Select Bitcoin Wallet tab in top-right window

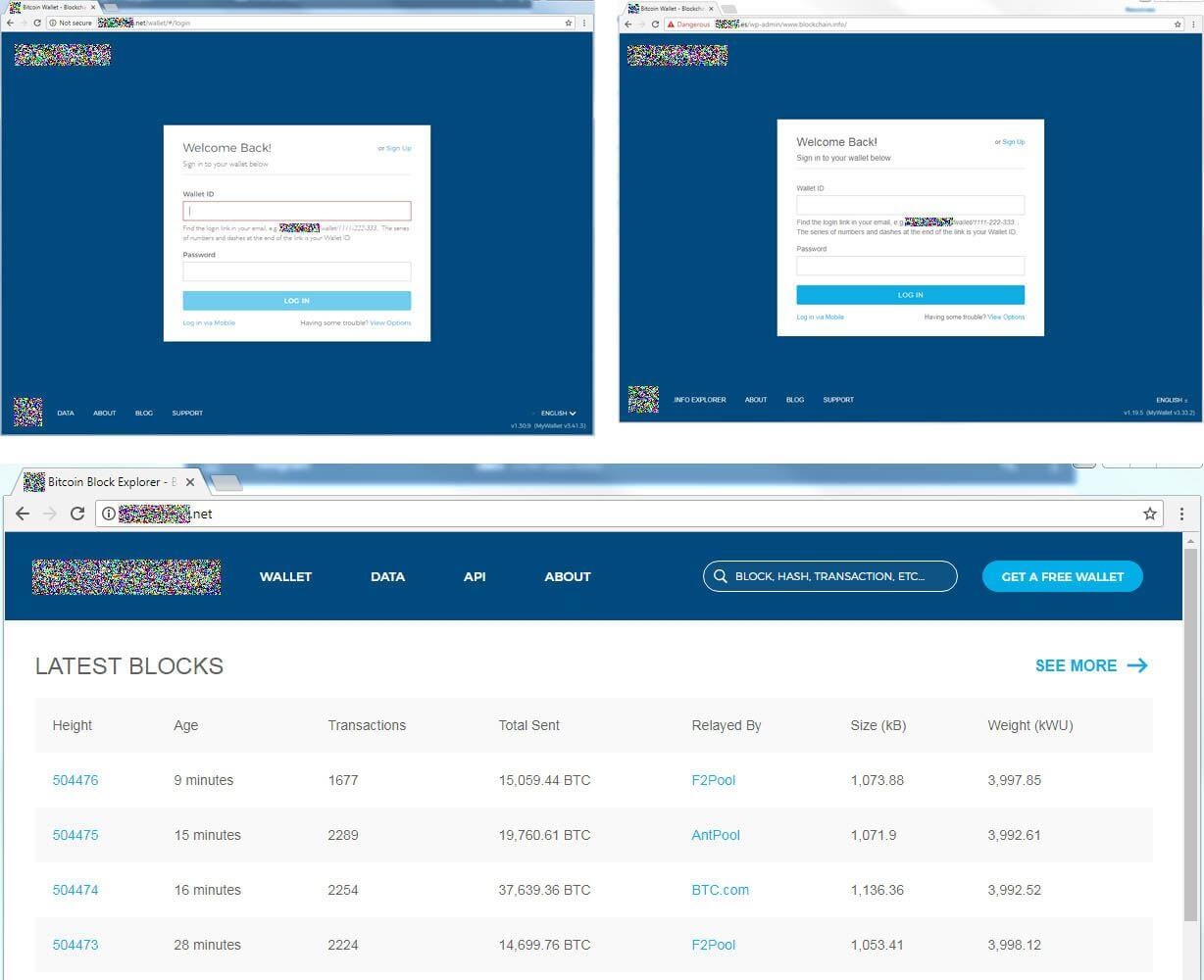pos(671,9)
